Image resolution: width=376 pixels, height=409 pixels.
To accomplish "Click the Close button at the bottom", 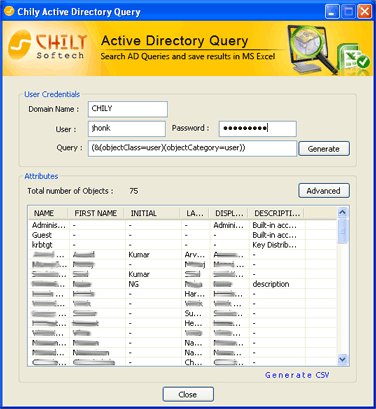I will pos(188,394).
